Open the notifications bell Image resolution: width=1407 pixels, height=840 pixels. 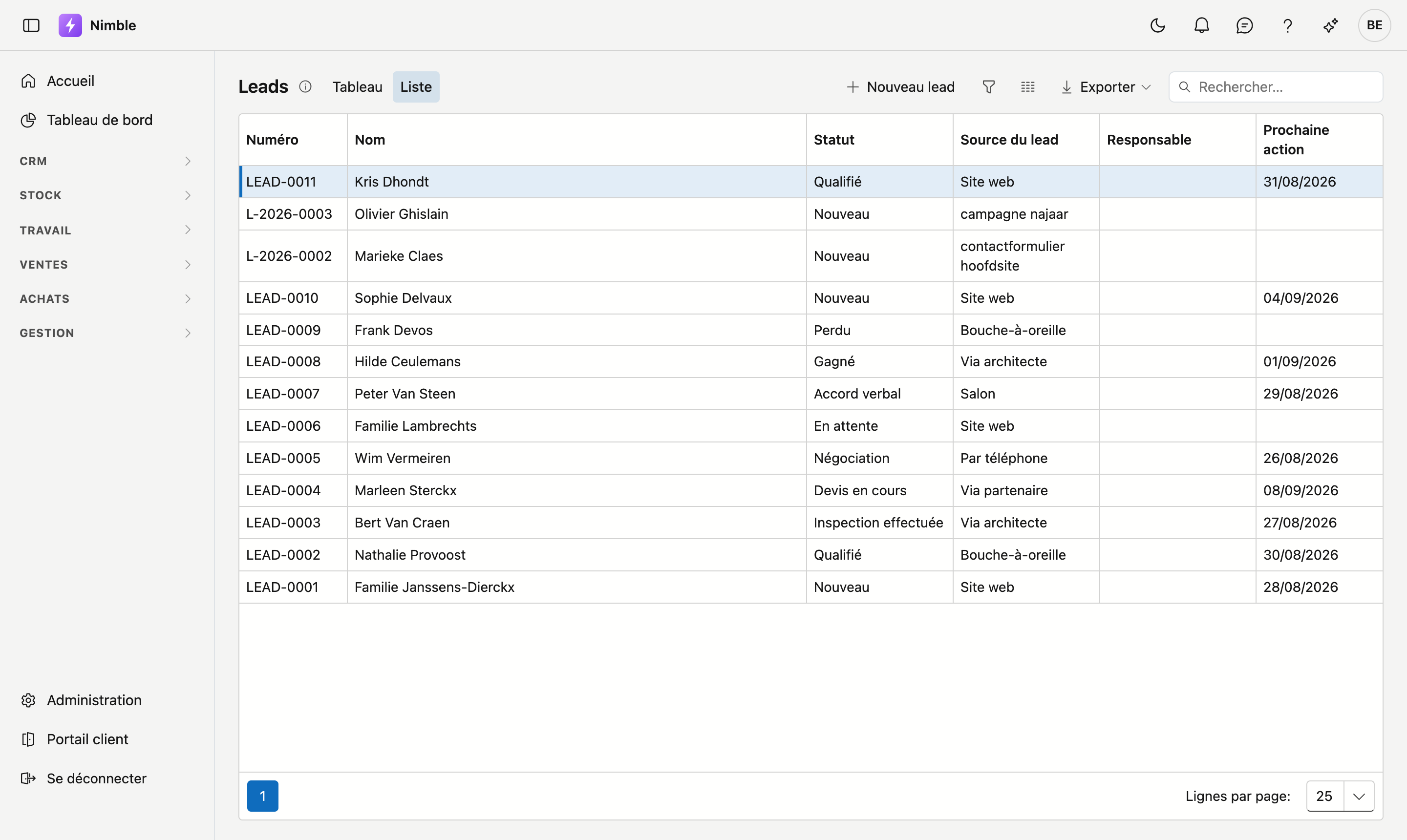tap(1201, 25)
